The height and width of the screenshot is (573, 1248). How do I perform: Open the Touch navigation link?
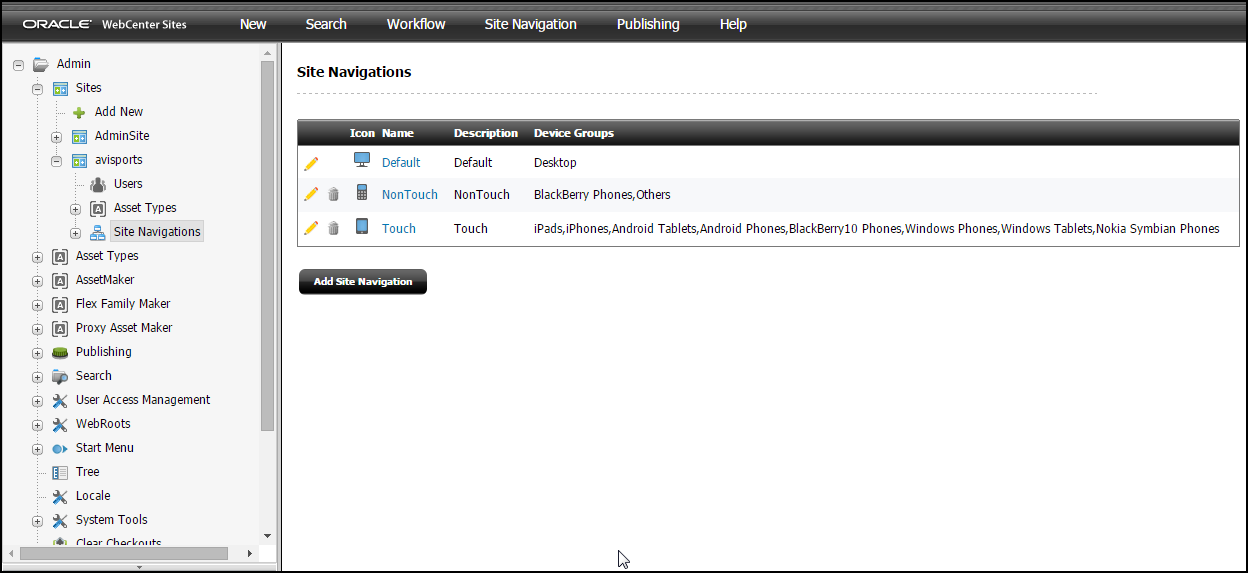tap(399, 228)
